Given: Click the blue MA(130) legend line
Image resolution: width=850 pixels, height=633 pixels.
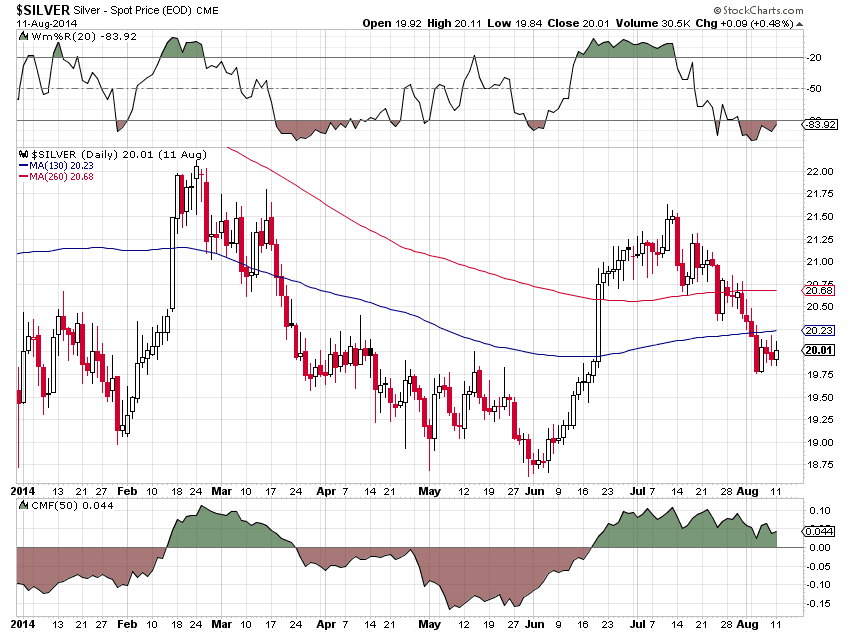Looking at the screenshot, I should pyautogui.click(x=23, y=166).
